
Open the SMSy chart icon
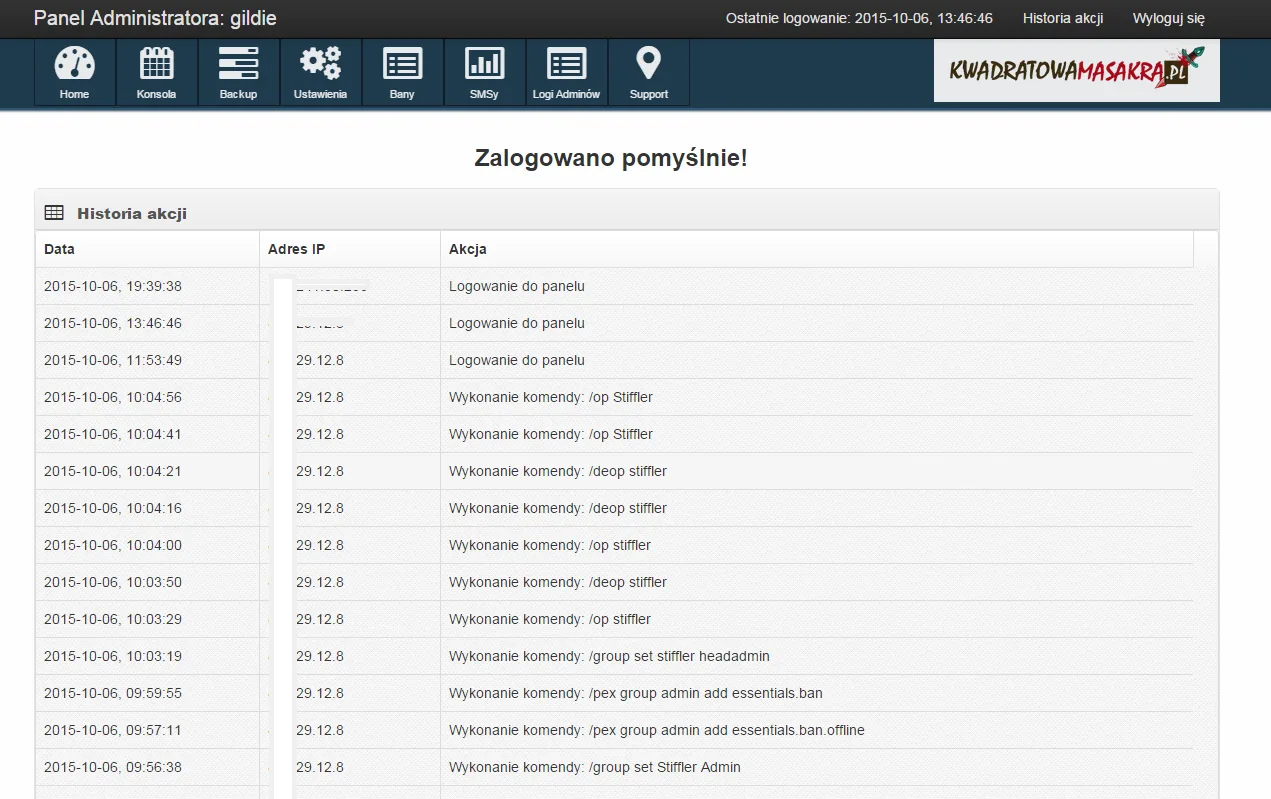(484, 72)
